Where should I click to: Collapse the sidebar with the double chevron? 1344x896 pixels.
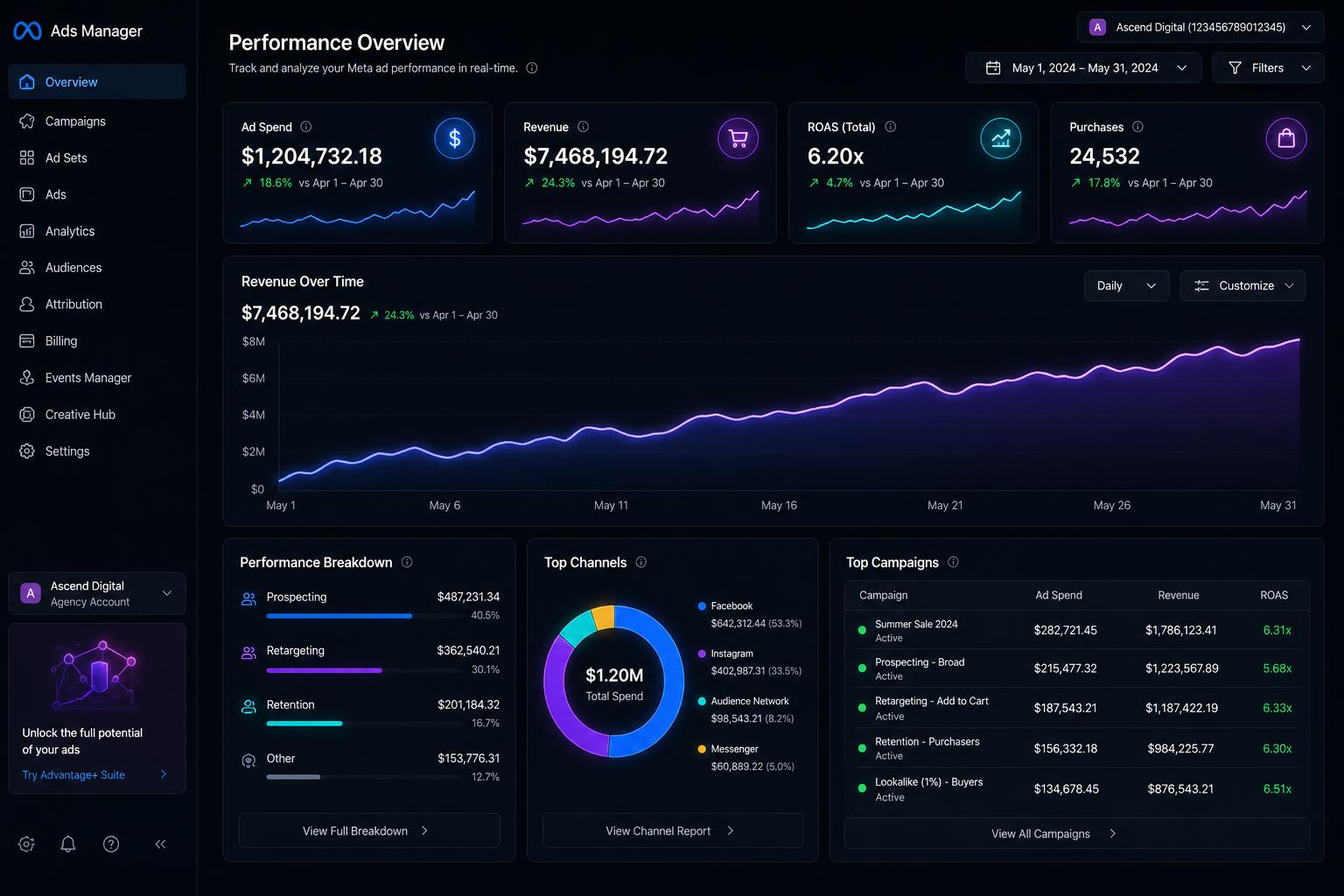[160, 844]
